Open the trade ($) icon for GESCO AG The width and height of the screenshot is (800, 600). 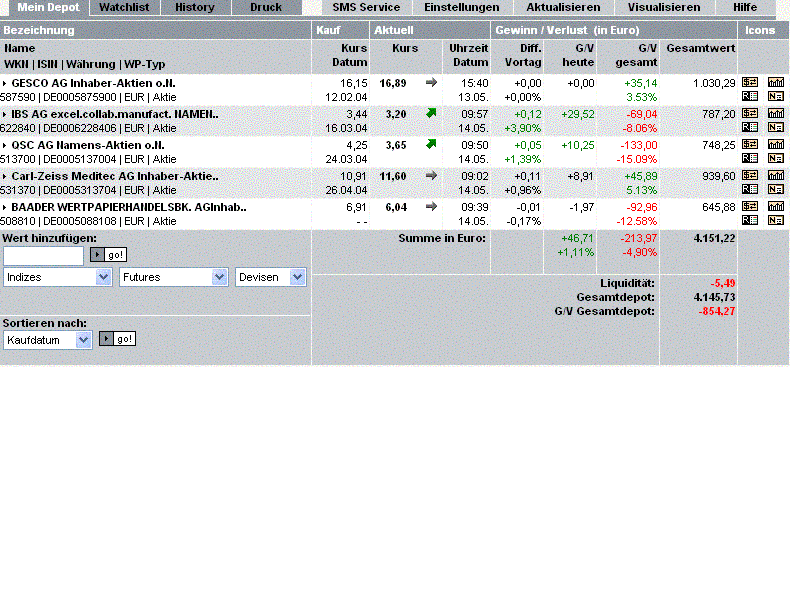click(x=749, y=82)
